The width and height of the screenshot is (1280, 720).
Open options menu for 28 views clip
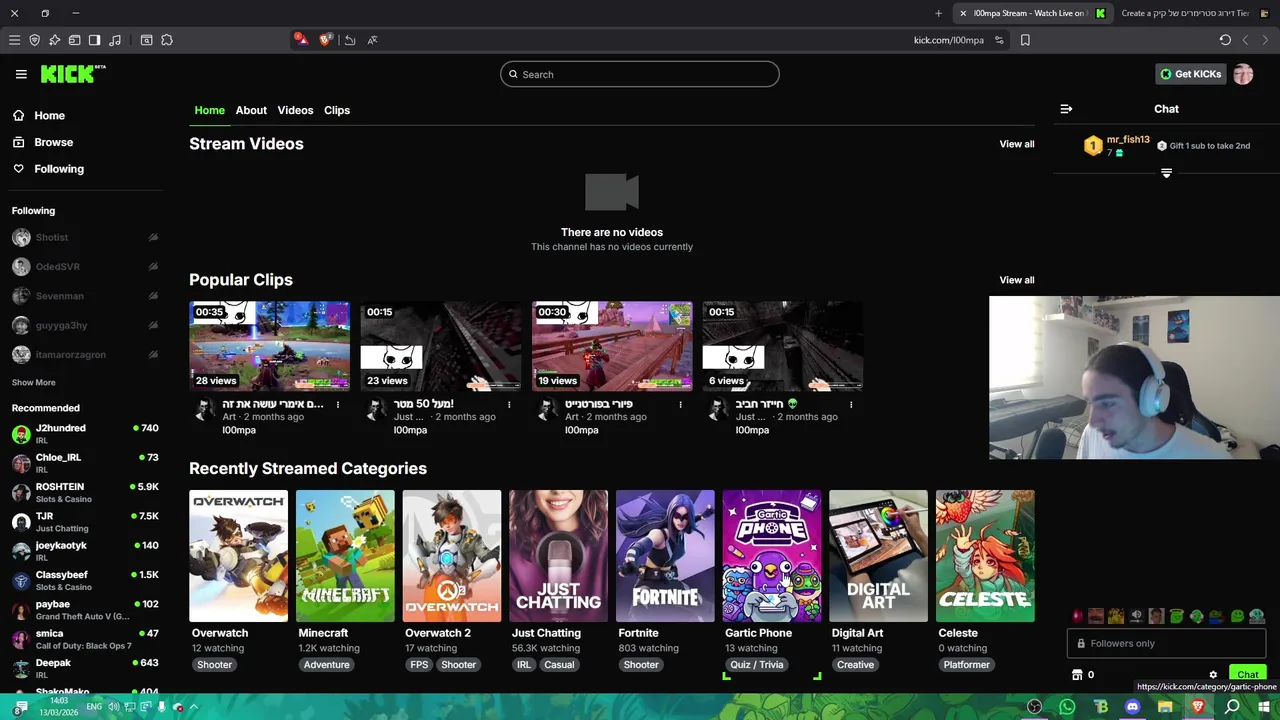[338, 404]
